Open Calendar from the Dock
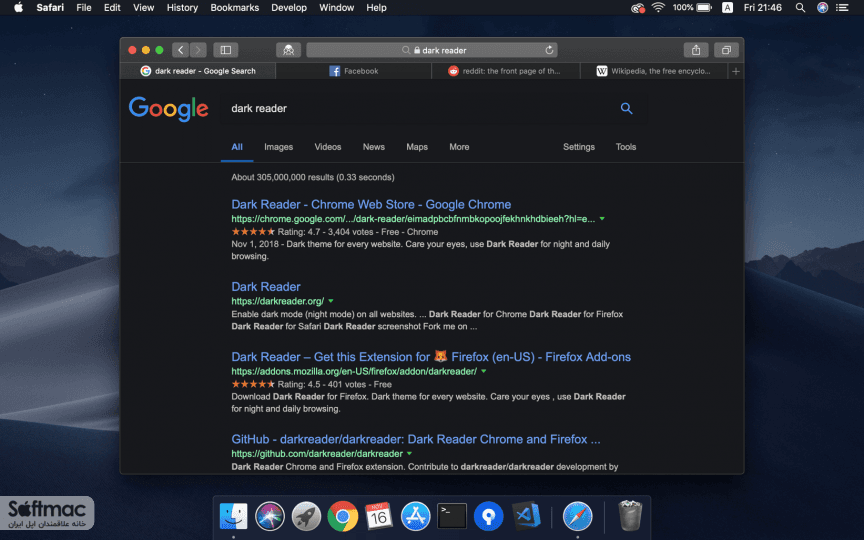 (379, 516)
